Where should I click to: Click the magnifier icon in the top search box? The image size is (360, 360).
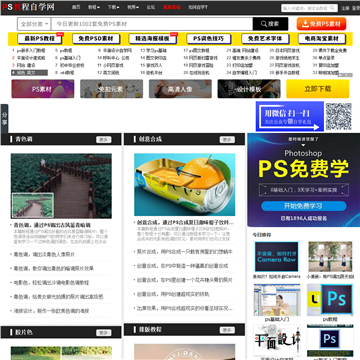pos(332,7)
